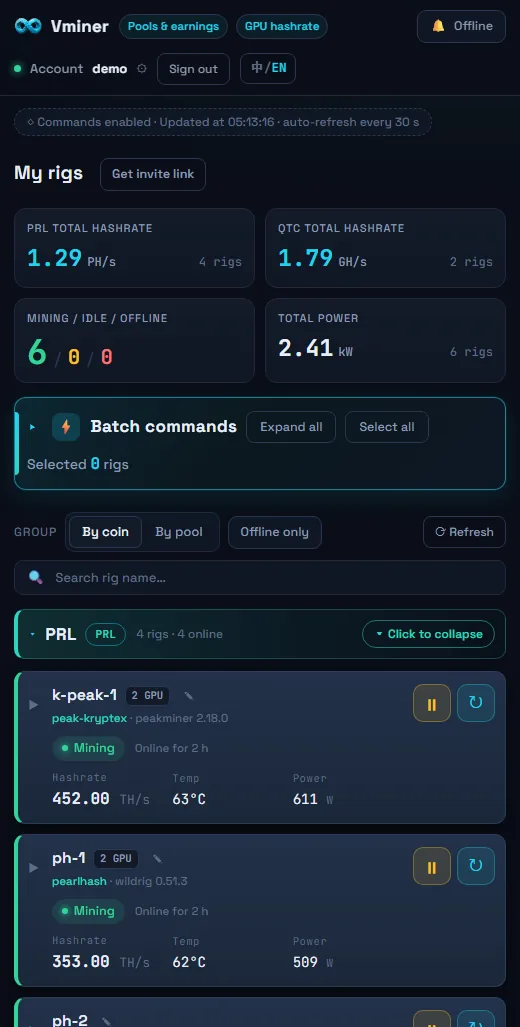Image resolution: width=520 pixels, height=1027 pixels.
Task: Click the peak-kryptex pool link
Action: (90, 719)
